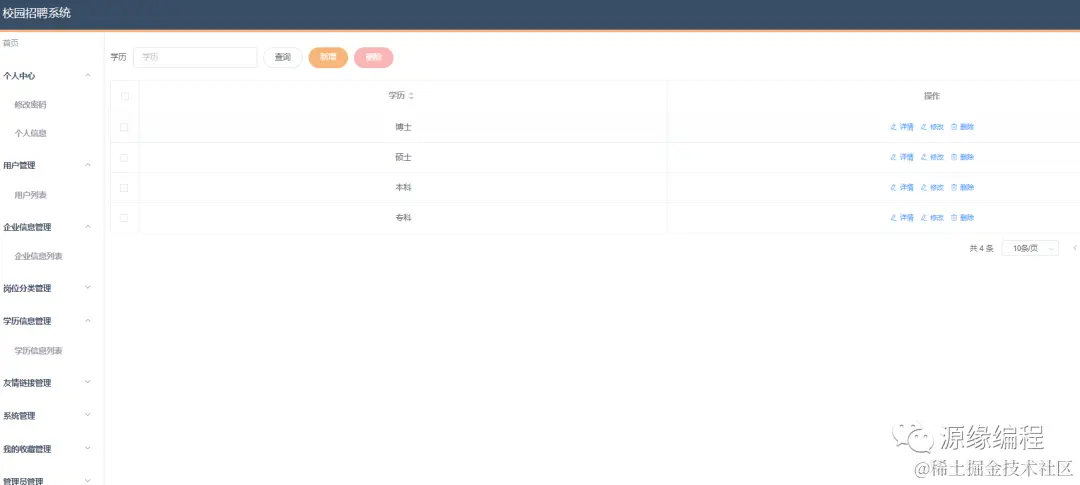
Task: Open 详情 for the 博士 row
Action: pos(902,127)
